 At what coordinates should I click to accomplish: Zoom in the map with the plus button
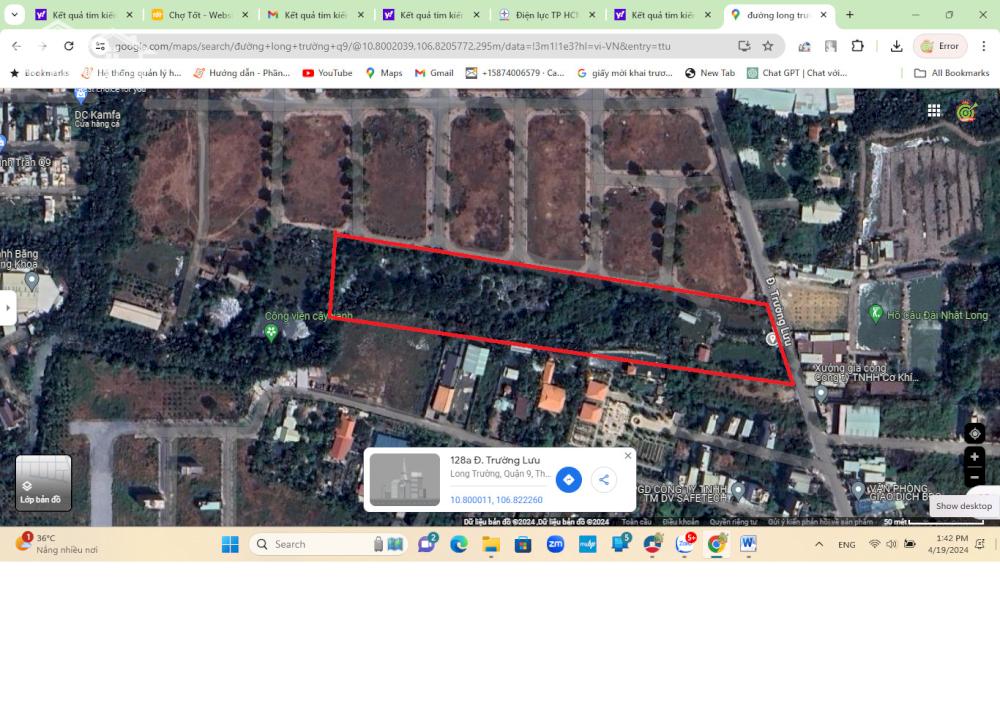(x=974, y=457)
